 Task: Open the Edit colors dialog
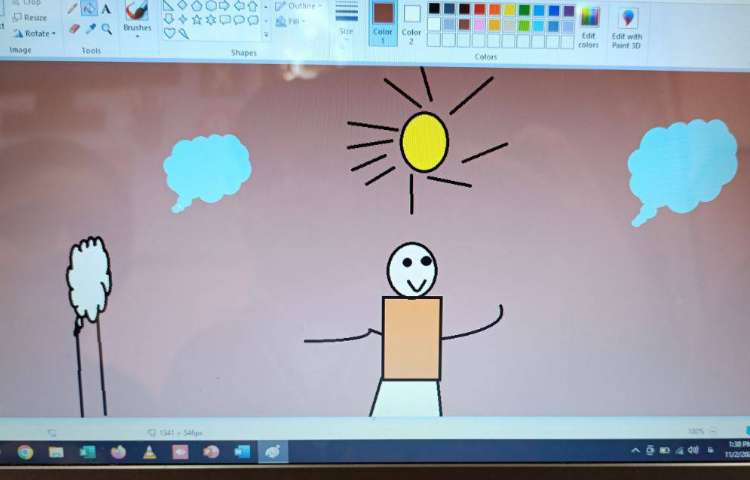[589, 27]
